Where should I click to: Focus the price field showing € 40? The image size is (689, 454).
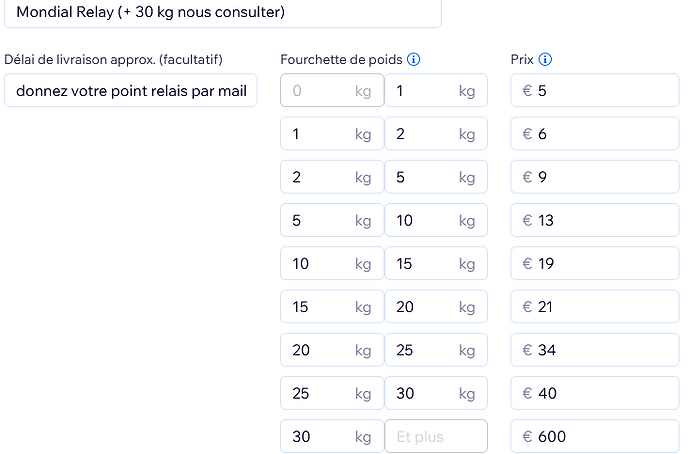point(595,393)
